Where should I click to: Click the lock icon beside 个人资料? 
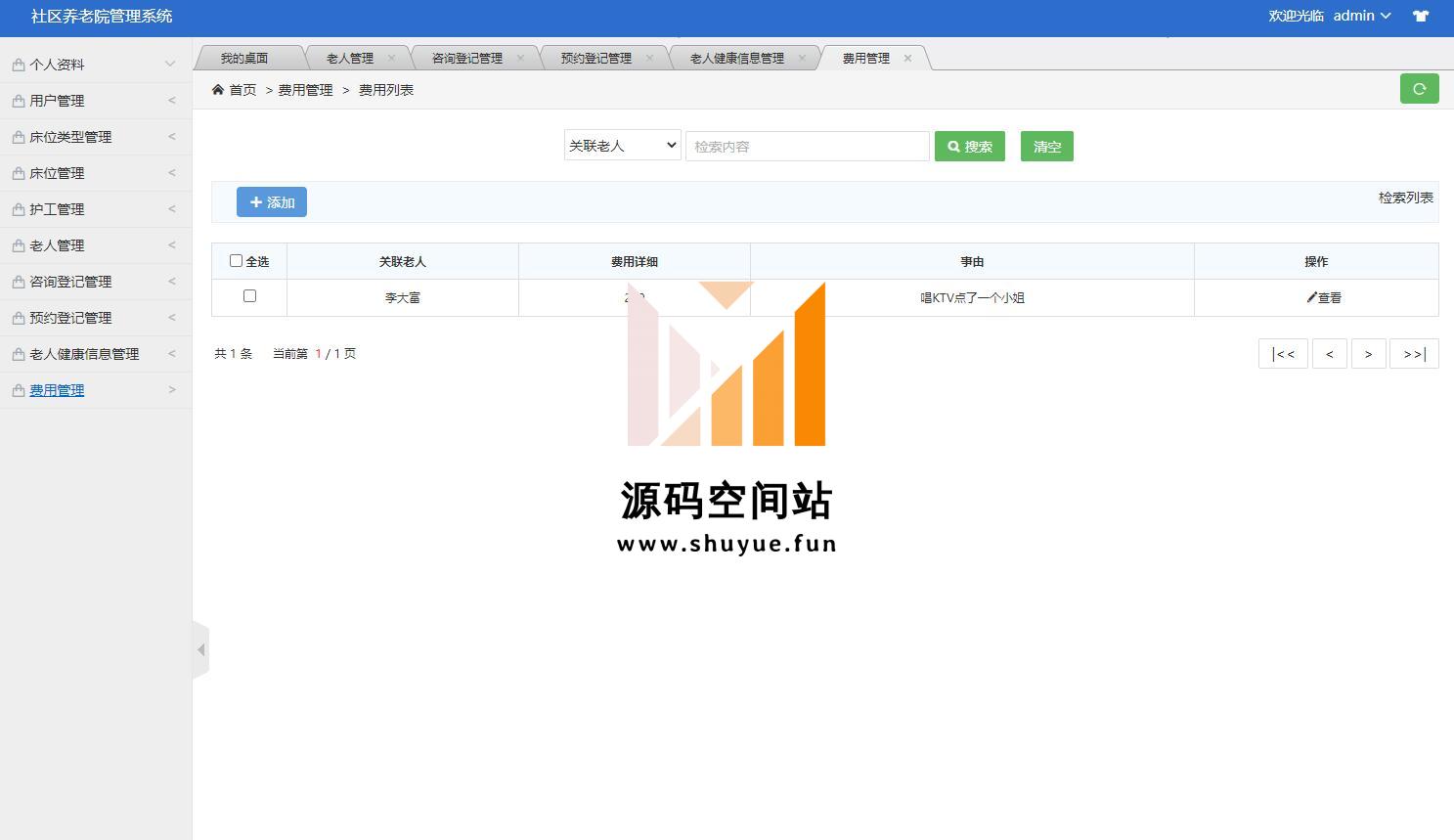coord(19,65)
